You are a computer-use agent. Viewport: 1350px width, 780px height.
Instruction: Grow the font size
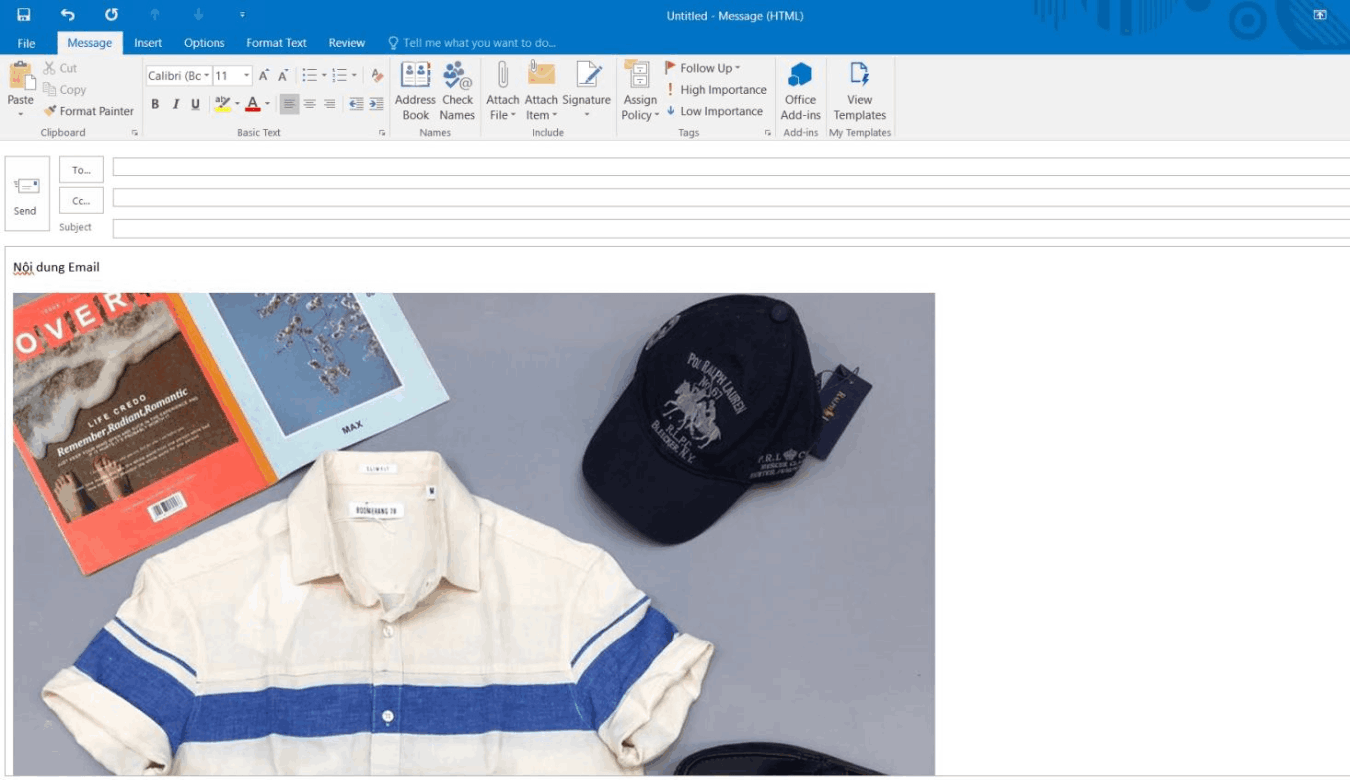264,76
